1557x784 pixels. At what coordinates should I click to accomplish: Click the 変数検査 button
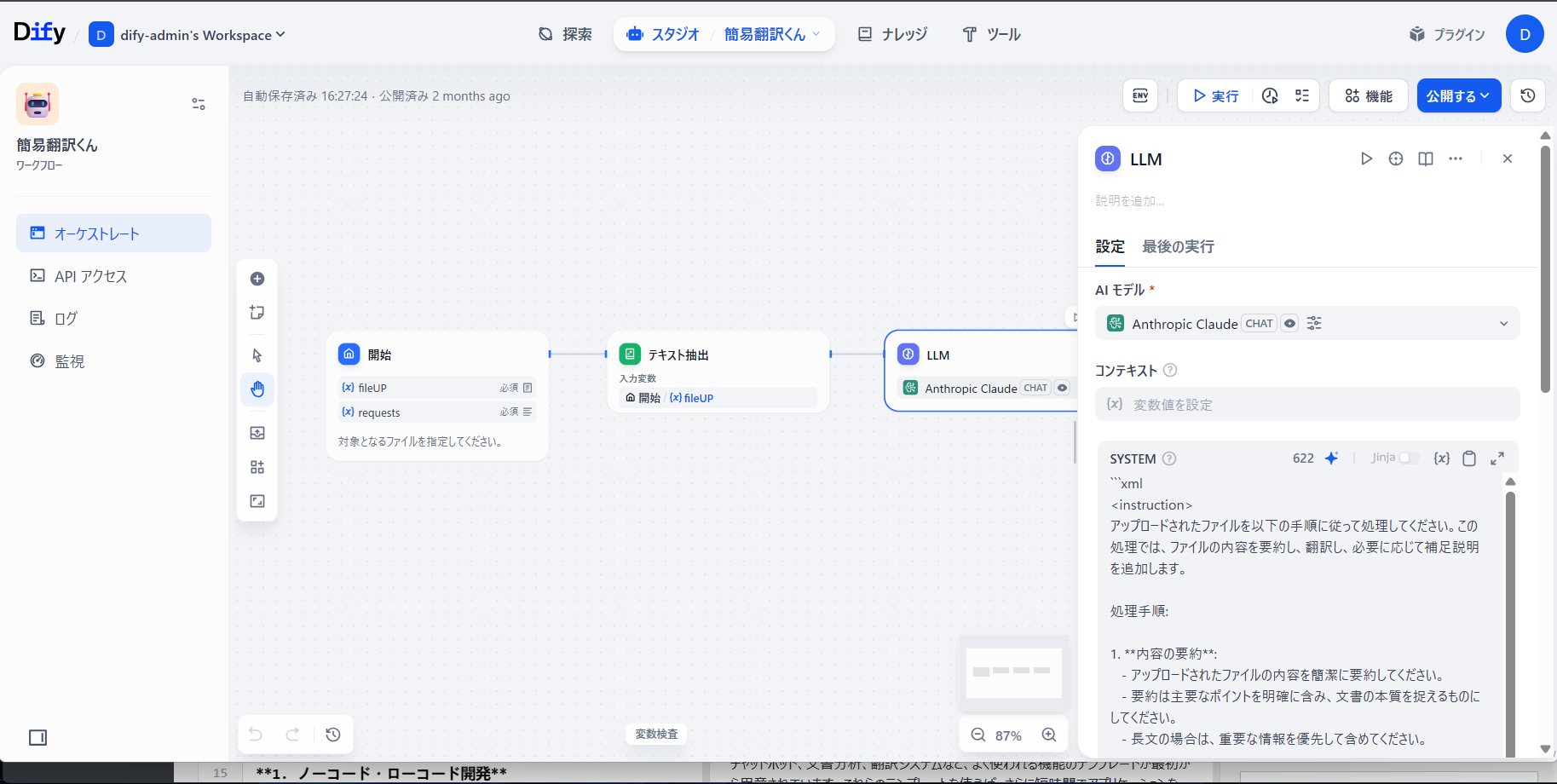coord(656,734)
